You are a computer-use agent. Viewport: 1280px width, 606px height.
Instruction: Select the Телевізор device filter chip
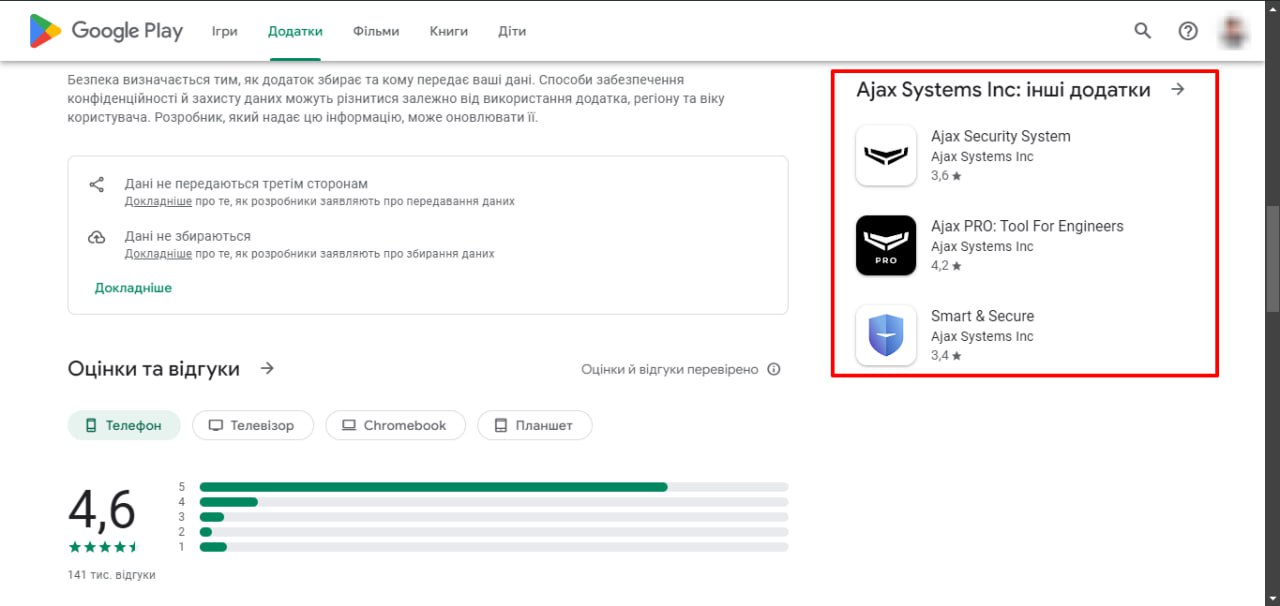point(253,425)
